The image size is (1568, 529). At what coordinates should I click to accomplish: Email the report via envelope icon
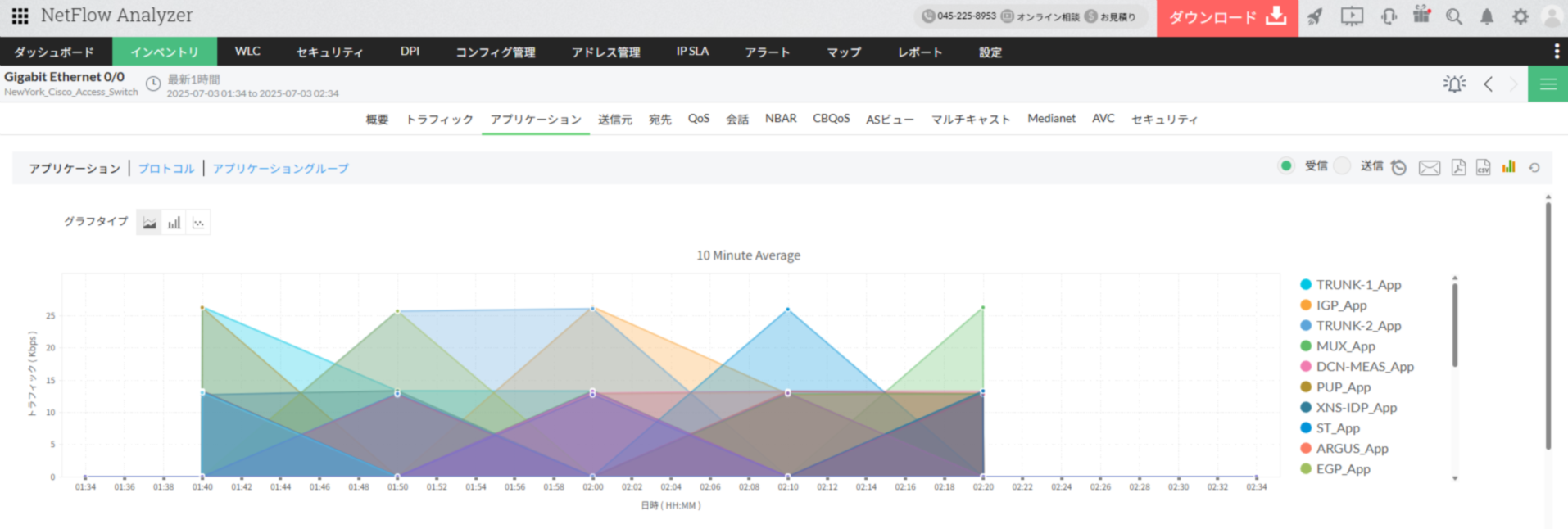click(x=1430, y=168)
